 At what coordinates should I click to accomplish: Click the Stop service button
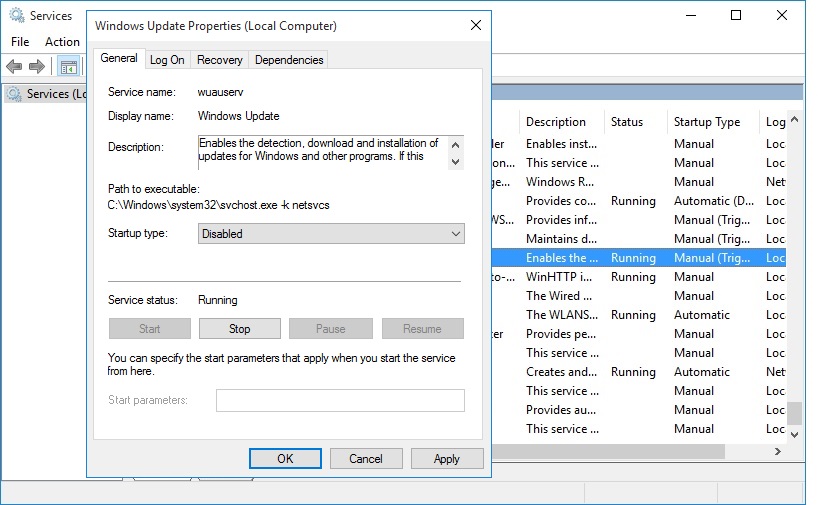point(240,328)
